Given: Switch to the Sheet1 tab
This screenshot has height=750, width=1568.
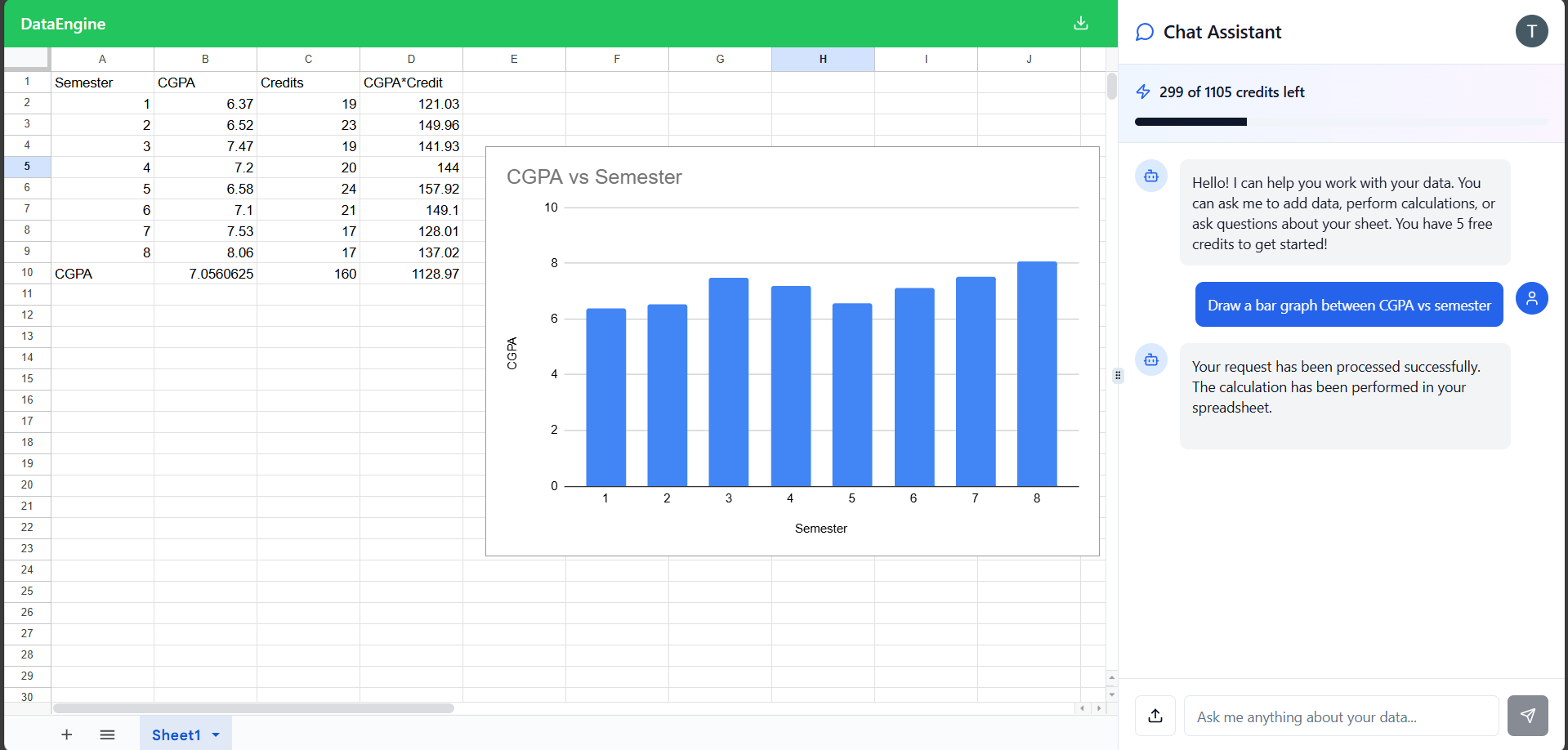Looking at the screenshot, I should coord(176,734).
